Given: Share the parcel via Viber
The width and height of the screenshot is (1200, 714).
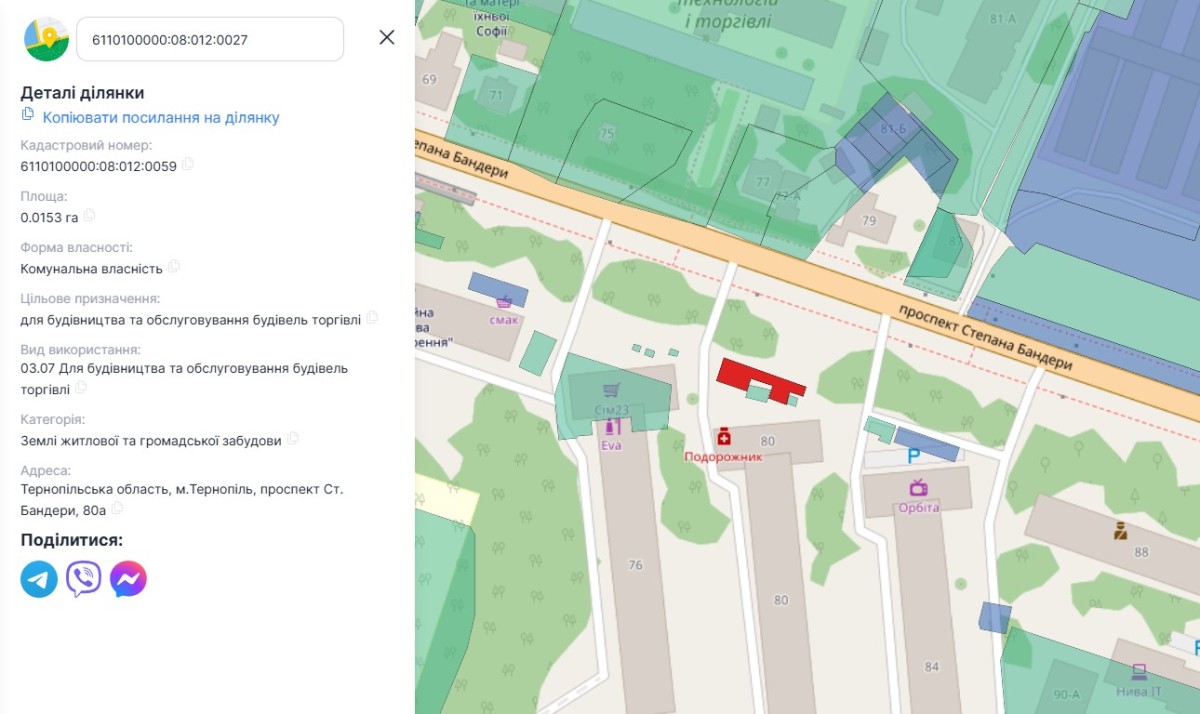Looking at the screenshot, I should click(84, 579).
